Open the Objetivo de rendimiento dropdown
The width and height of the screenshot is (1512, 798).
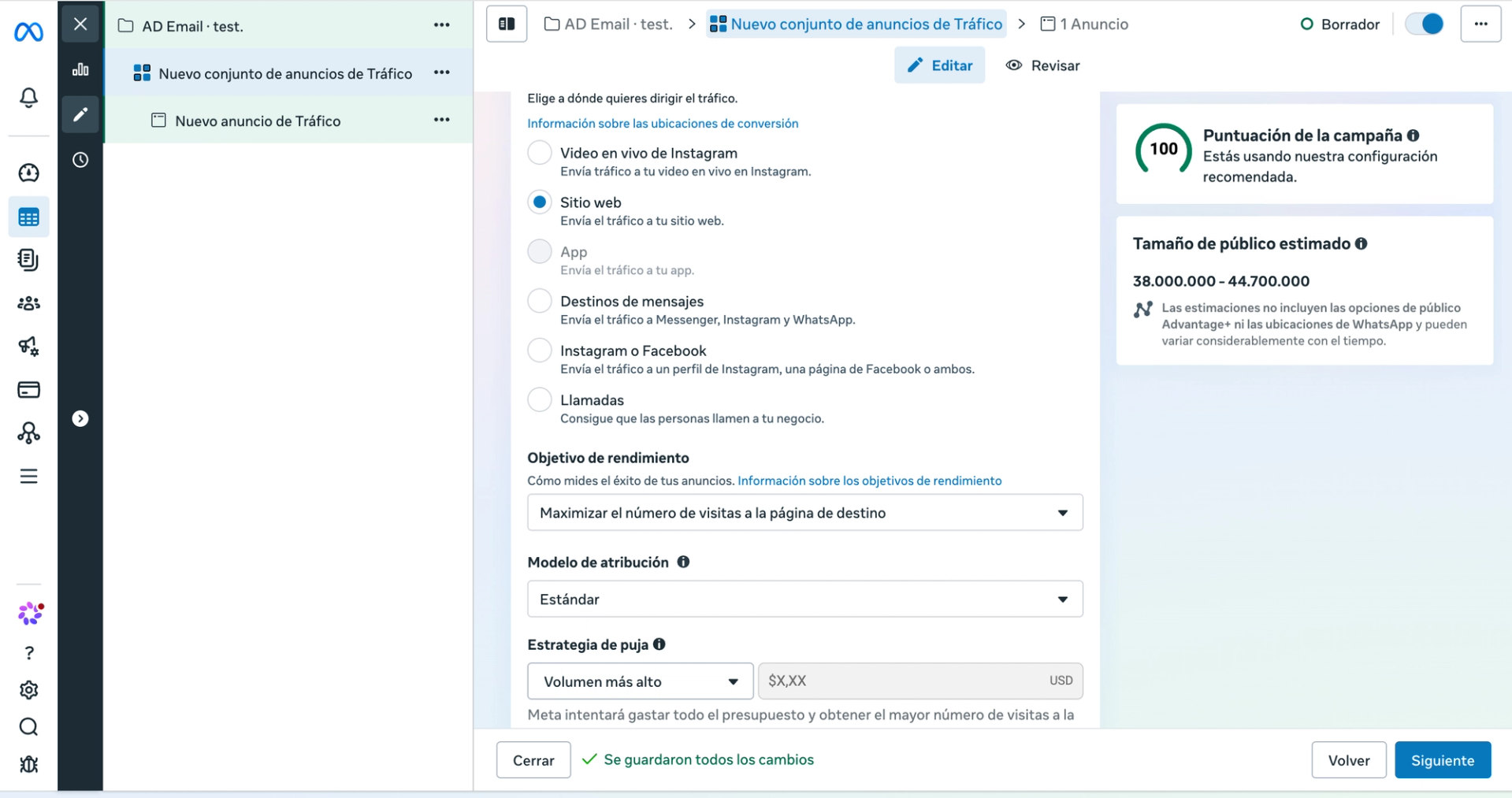(804, 513)
